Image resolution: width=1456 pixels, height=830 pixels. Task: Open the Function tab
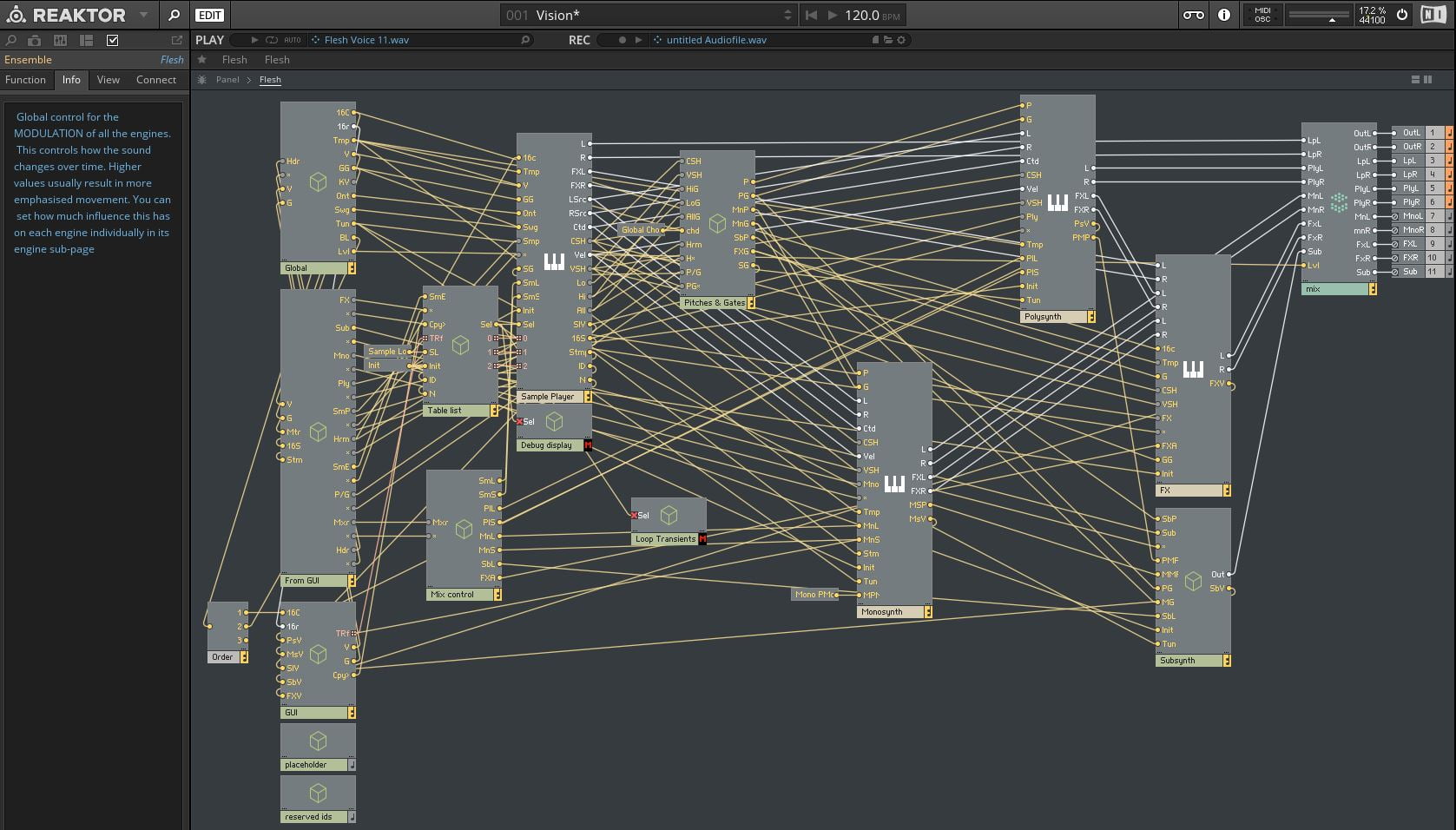point(25,79)
